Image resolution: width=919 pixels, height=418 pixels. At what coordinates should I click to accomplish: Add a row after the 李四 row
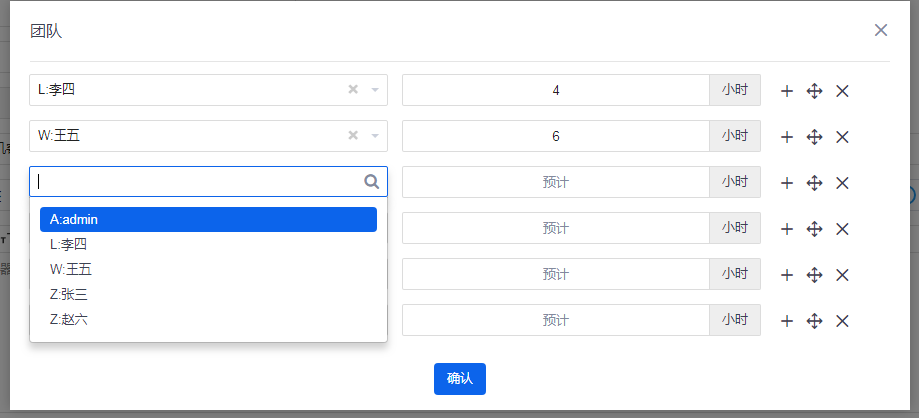pyautogui.click(x=787, y=91)
